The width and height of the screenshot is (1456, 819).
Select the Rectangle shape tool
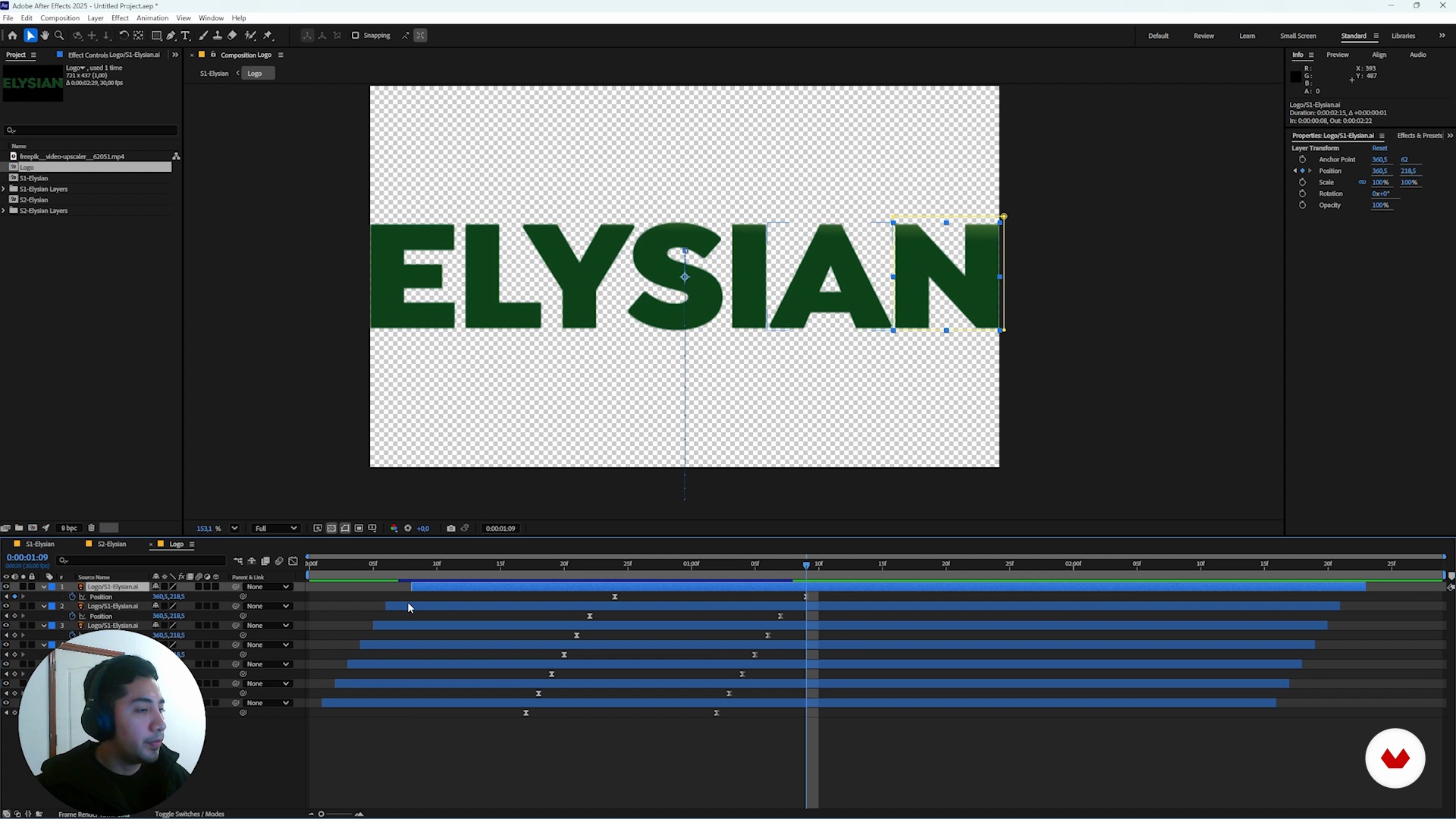tap(156, 36)
